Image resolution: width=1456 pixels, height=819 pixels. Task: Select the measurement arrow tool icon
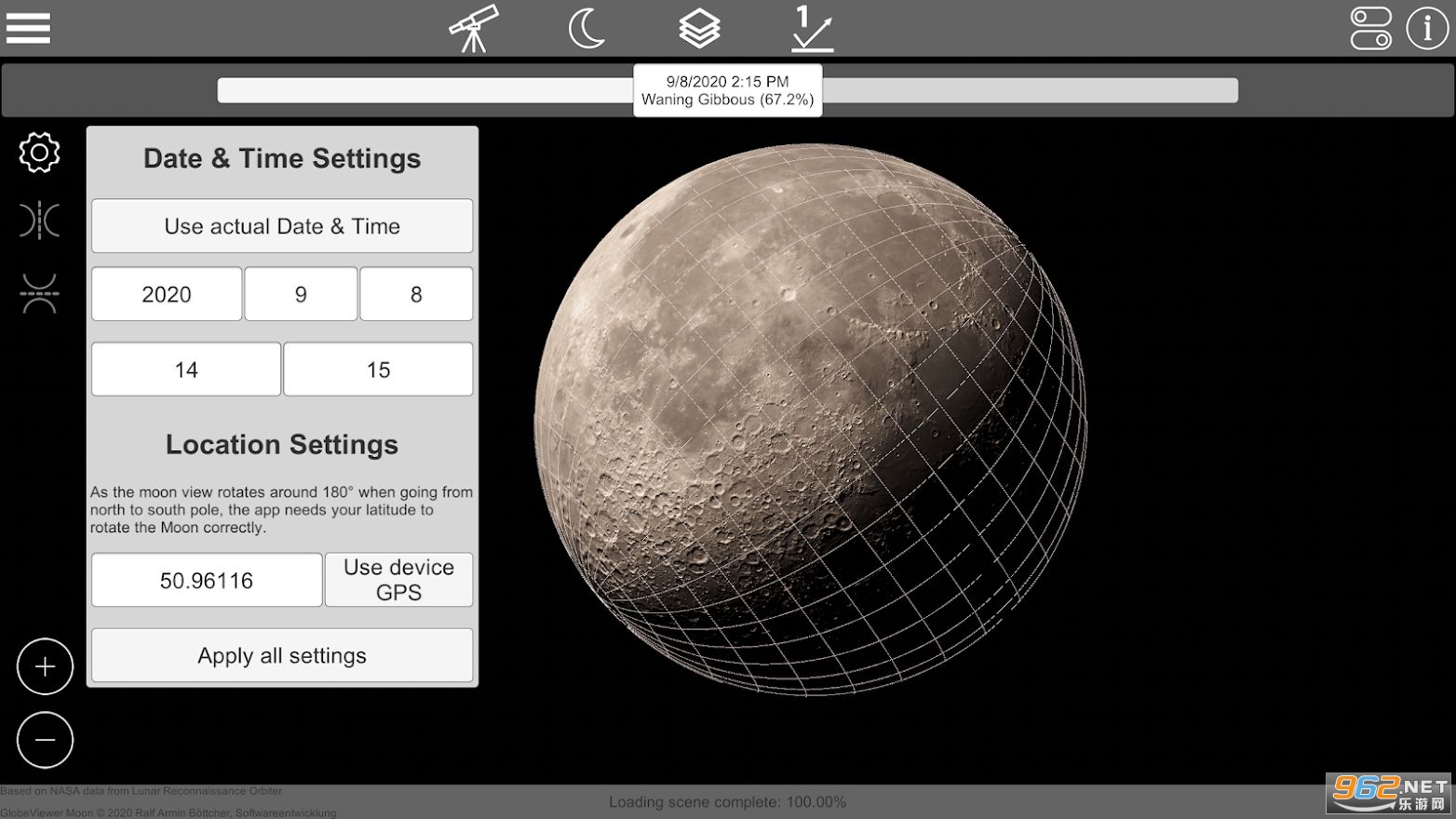(x=812, y=28)
